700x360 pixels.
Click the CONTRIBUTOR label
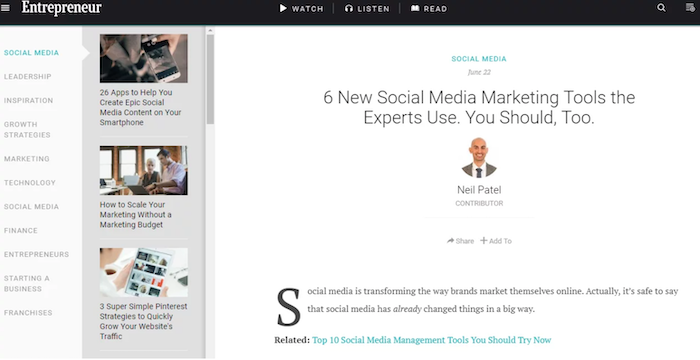tap(479, 203)
